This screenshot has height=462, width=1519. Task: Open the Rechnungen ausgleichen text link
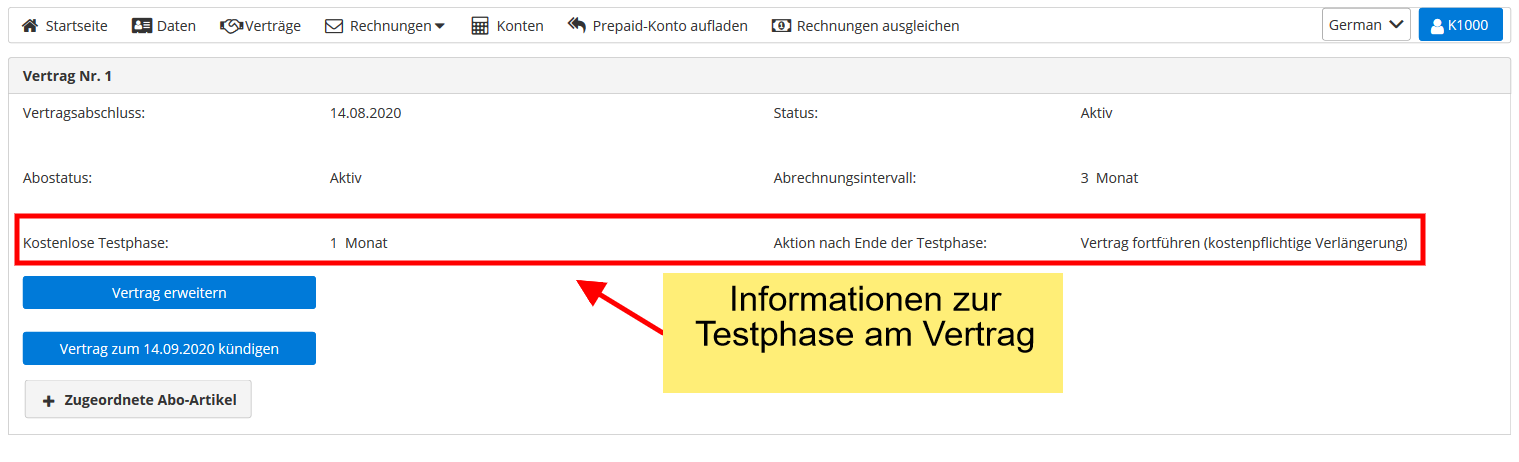tap(878, 26)
